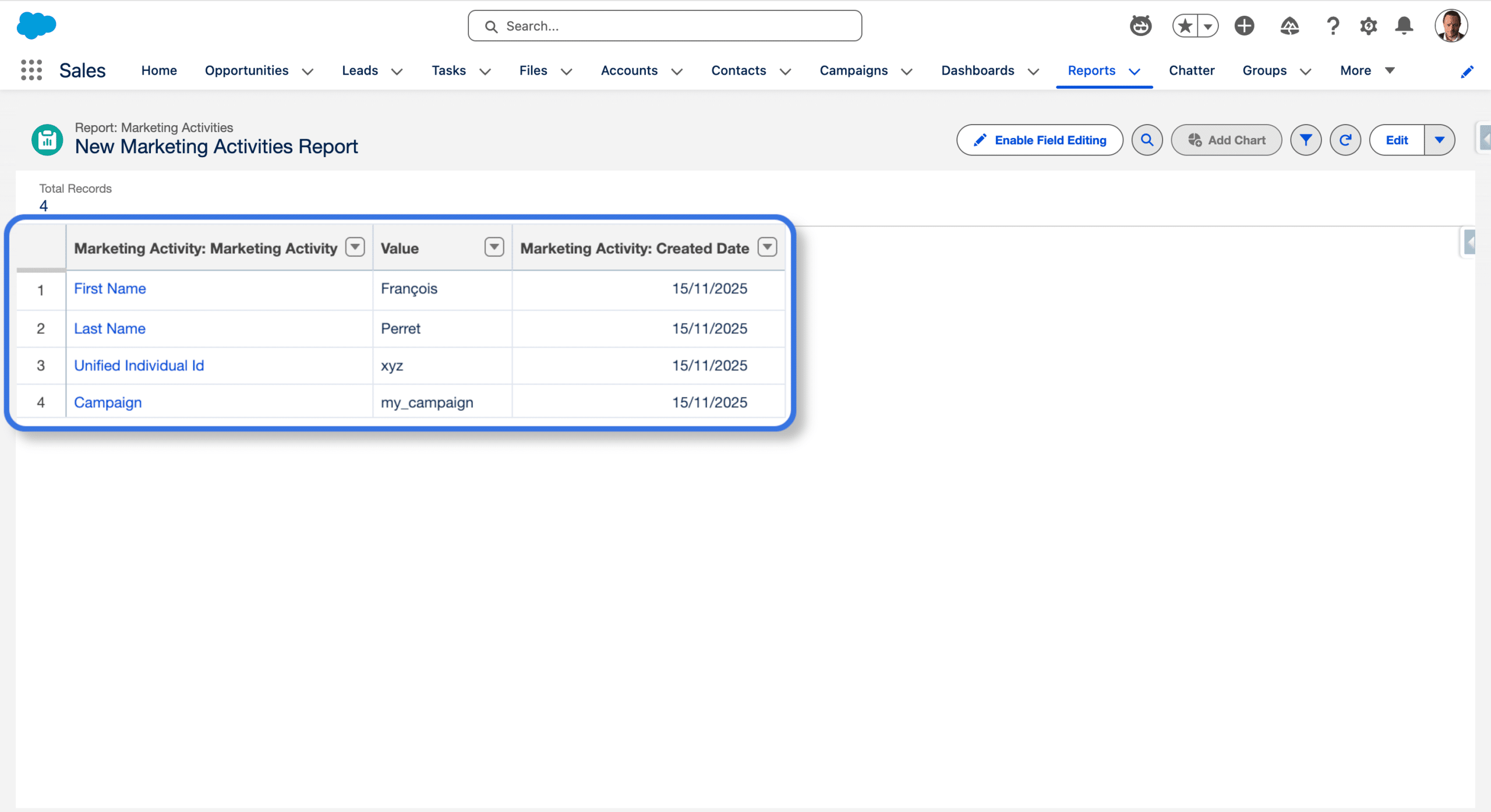
Task: Expand more actions next to Edit
Action: pyautogui.click(x=1440, y=140)
